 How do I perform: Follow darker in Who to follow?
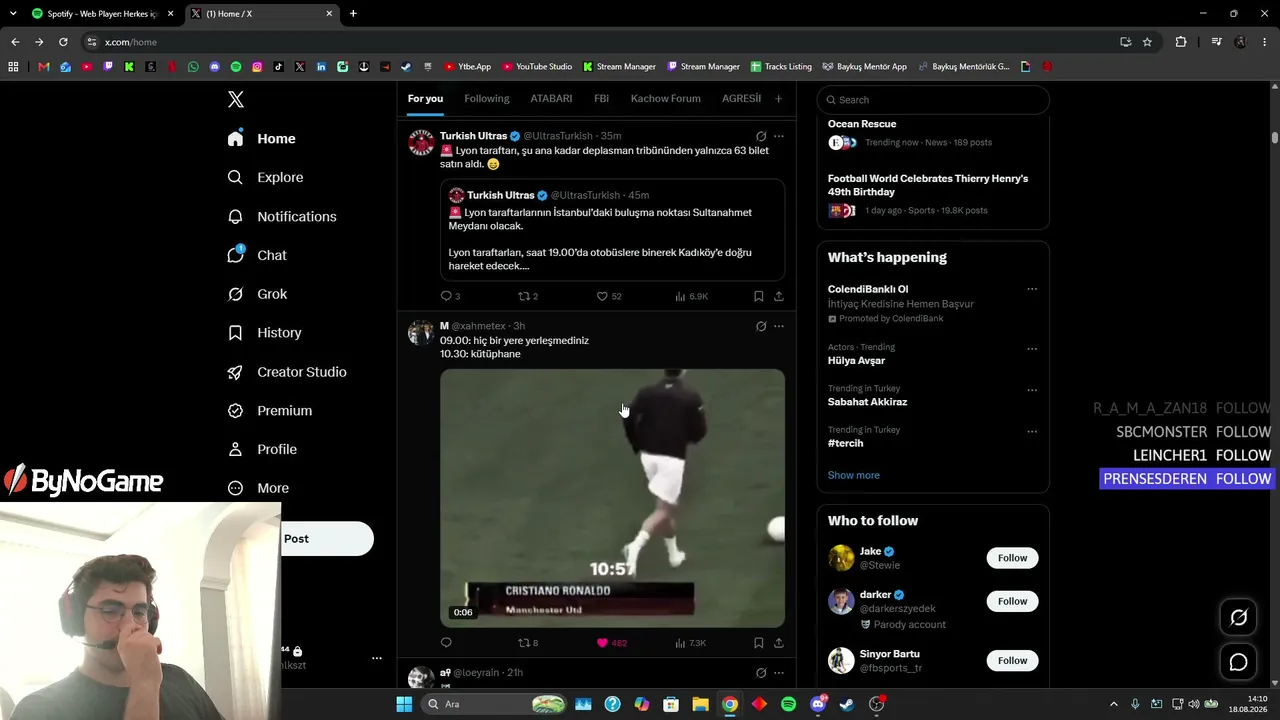pos(1012,601)
